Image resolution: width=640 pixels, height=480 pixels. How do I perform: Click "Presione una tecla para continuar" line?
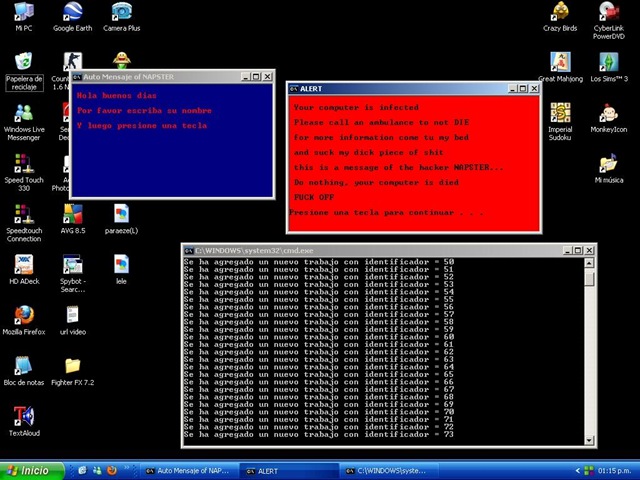click(386, 212)
